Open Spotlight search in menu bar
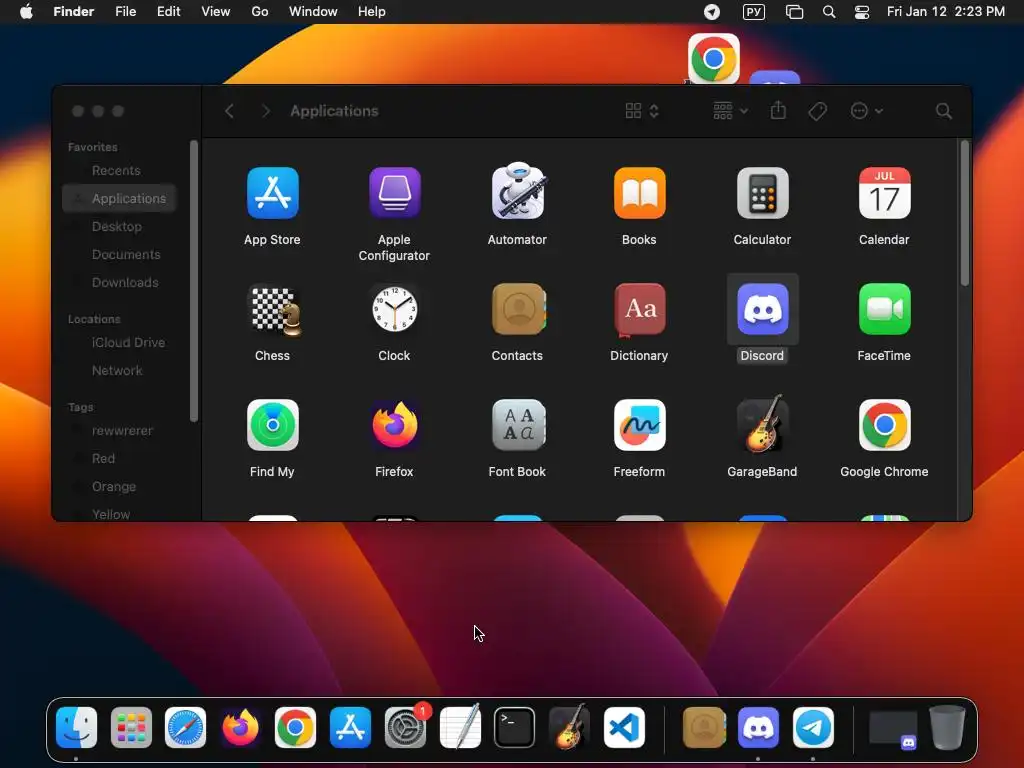1024x768 pixels. (829, 12)
